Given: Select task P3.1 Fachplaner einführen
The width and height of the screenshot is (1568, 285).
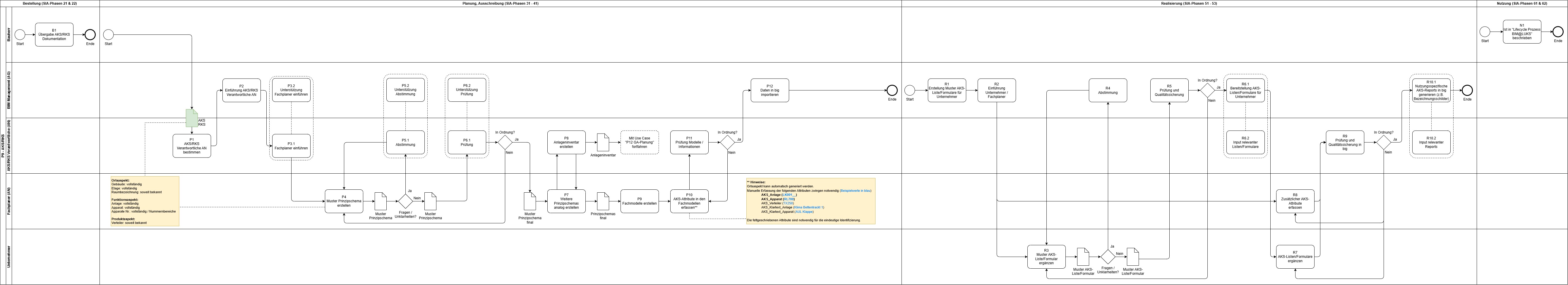Looking at the screenshot, I should (x=292, y=146).
